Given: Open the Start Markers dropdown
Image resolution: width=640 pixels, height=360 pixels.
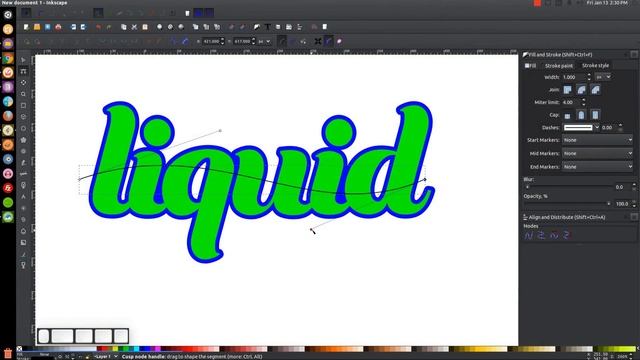Looking at the screenshot, I should (x=598, y=140).
